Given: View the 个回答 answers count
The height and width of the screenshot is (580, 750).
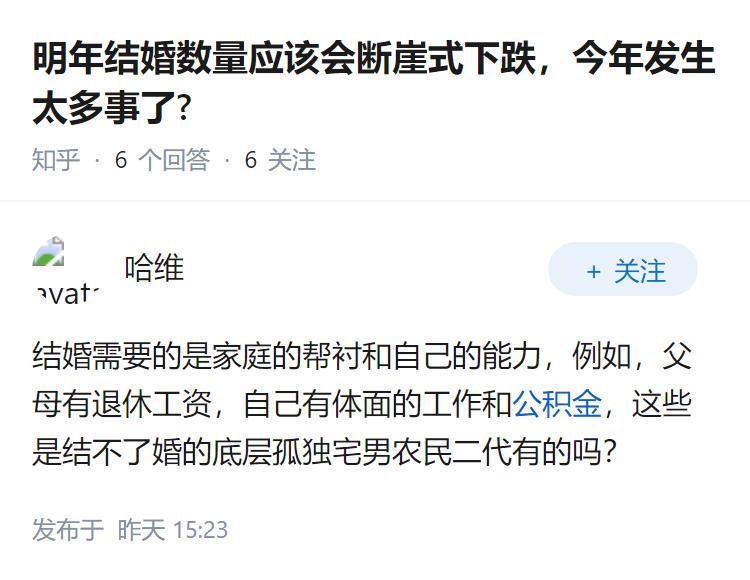Looking at the screenshot, I should point(173,160).
